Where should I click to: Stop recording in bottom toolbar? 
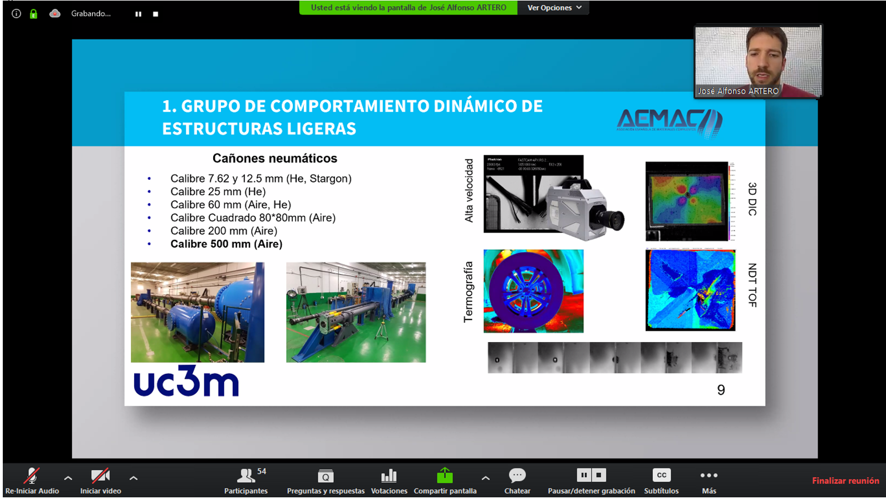[599, 475]
